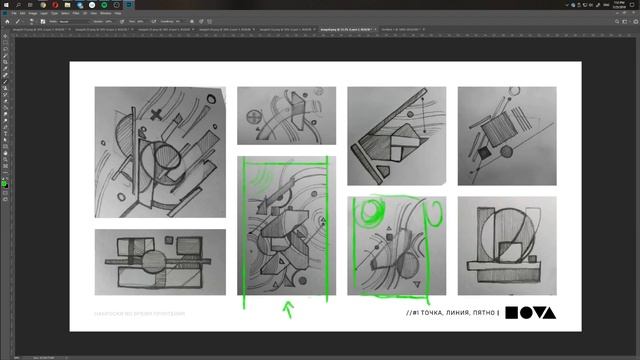
Task: Open the Edit menu
Action: pyautogui.click(x=22, y=13)
